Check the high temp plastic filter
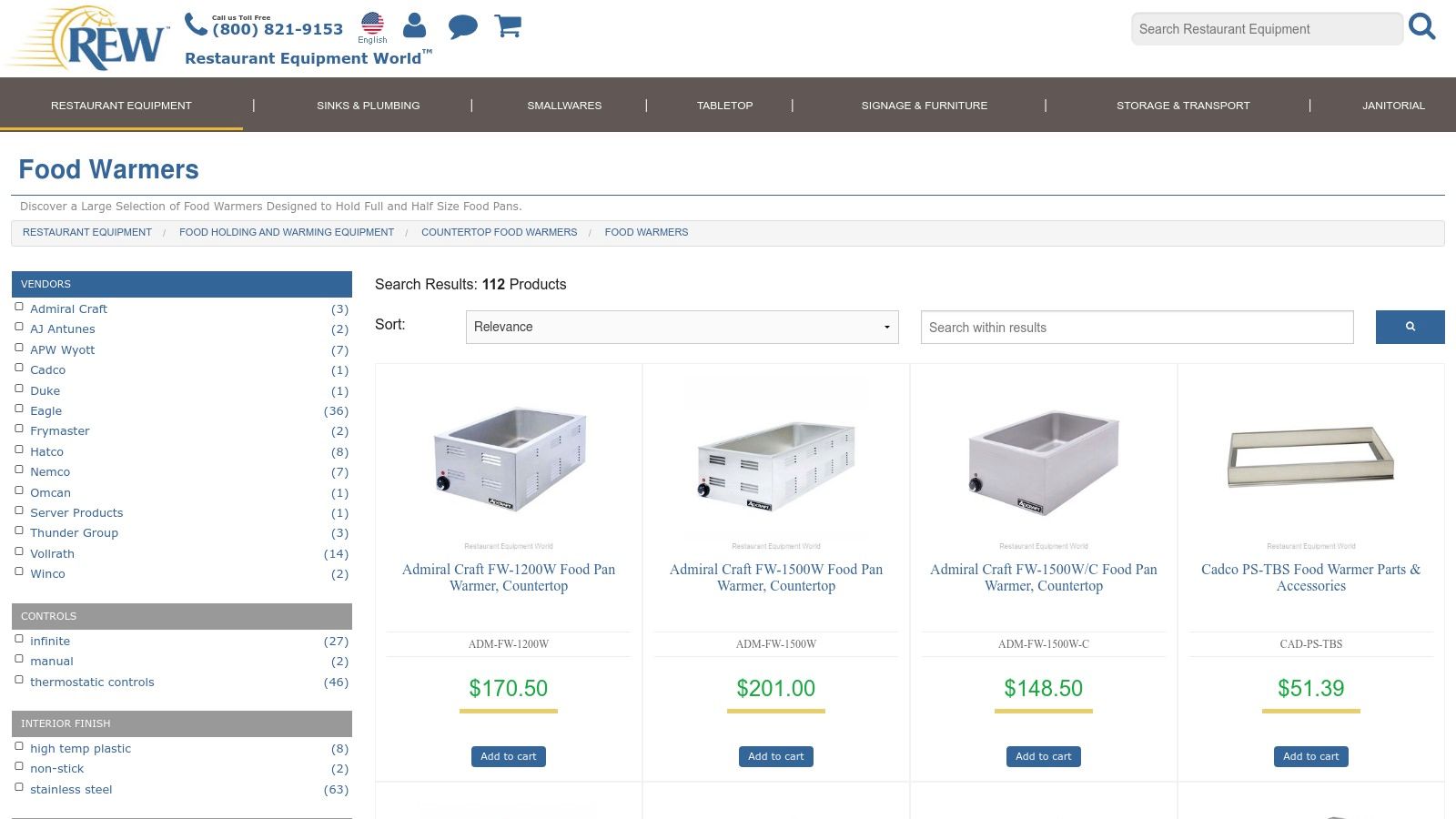Image resolution: width=1456 pixels, height=819 pixels. pos(19,746)
